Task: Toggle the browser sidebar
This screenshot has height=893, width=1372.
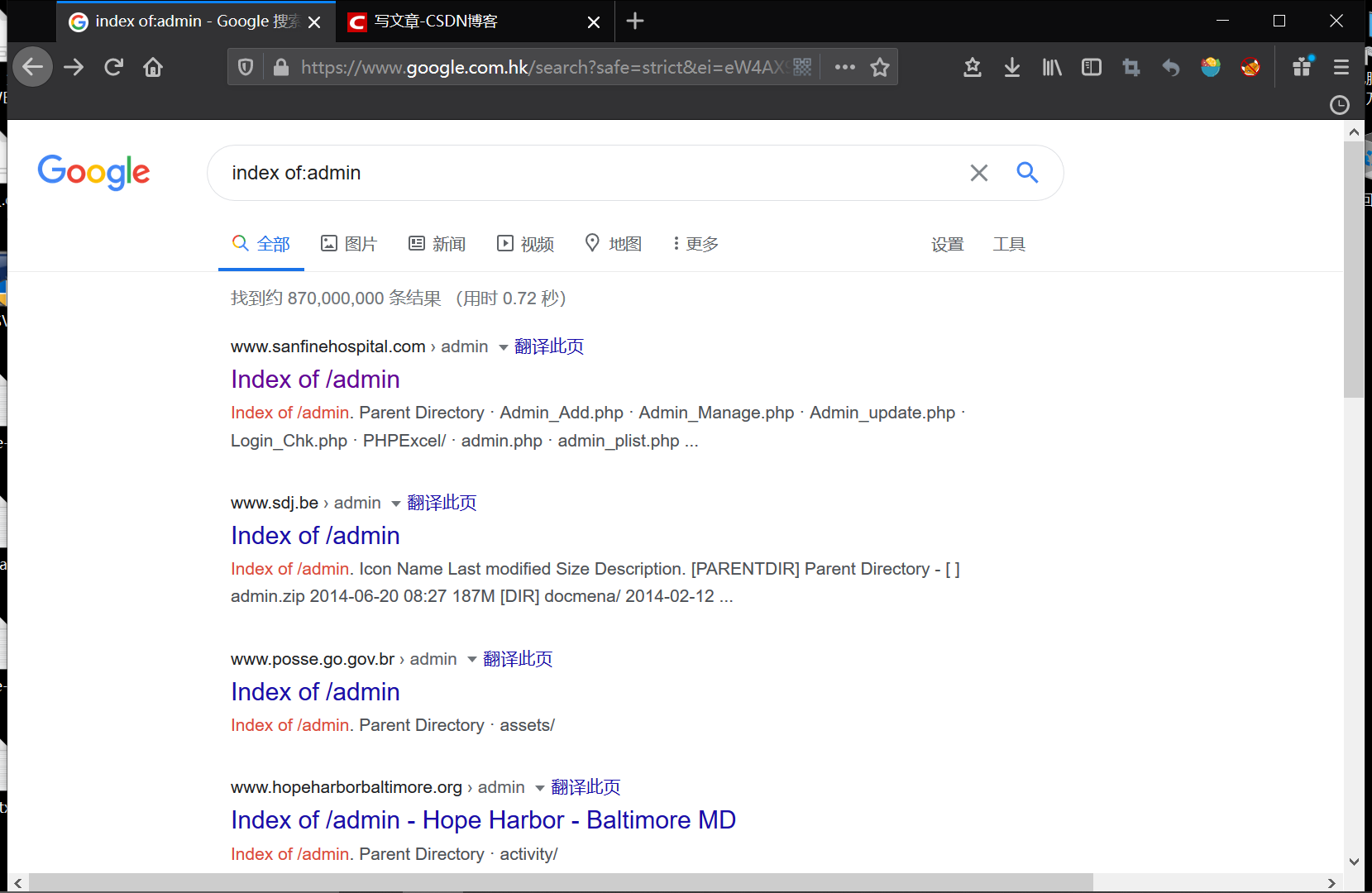Action: (x=1091, y=67)
